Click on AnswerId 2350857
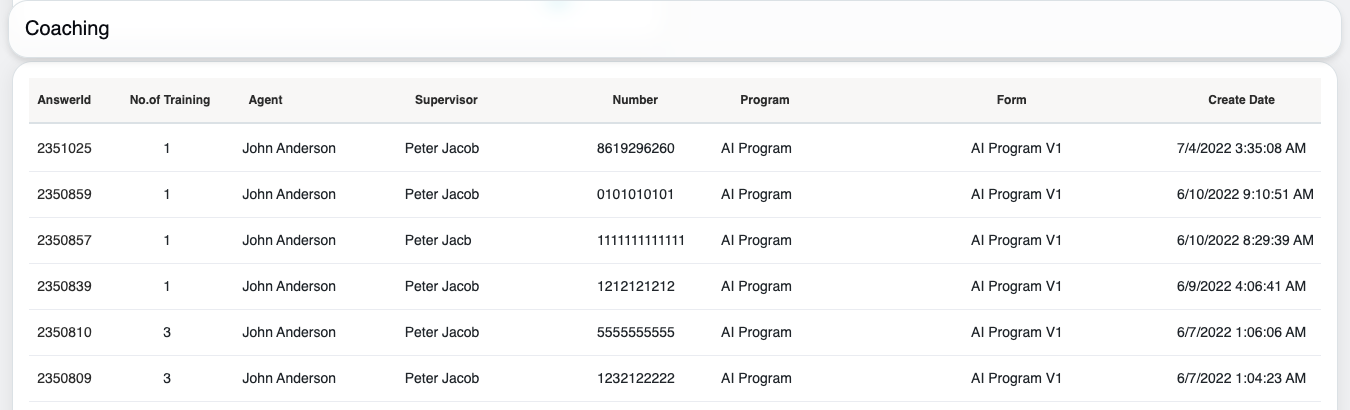 (64, 241)
